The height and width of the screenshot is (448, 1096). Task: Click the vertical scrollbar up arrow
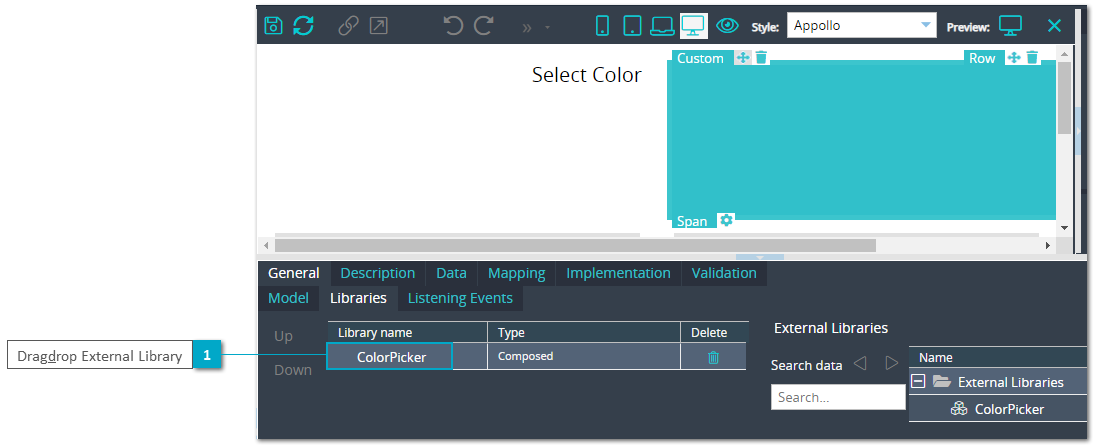pyautogui.click(x=1064, y=53)
